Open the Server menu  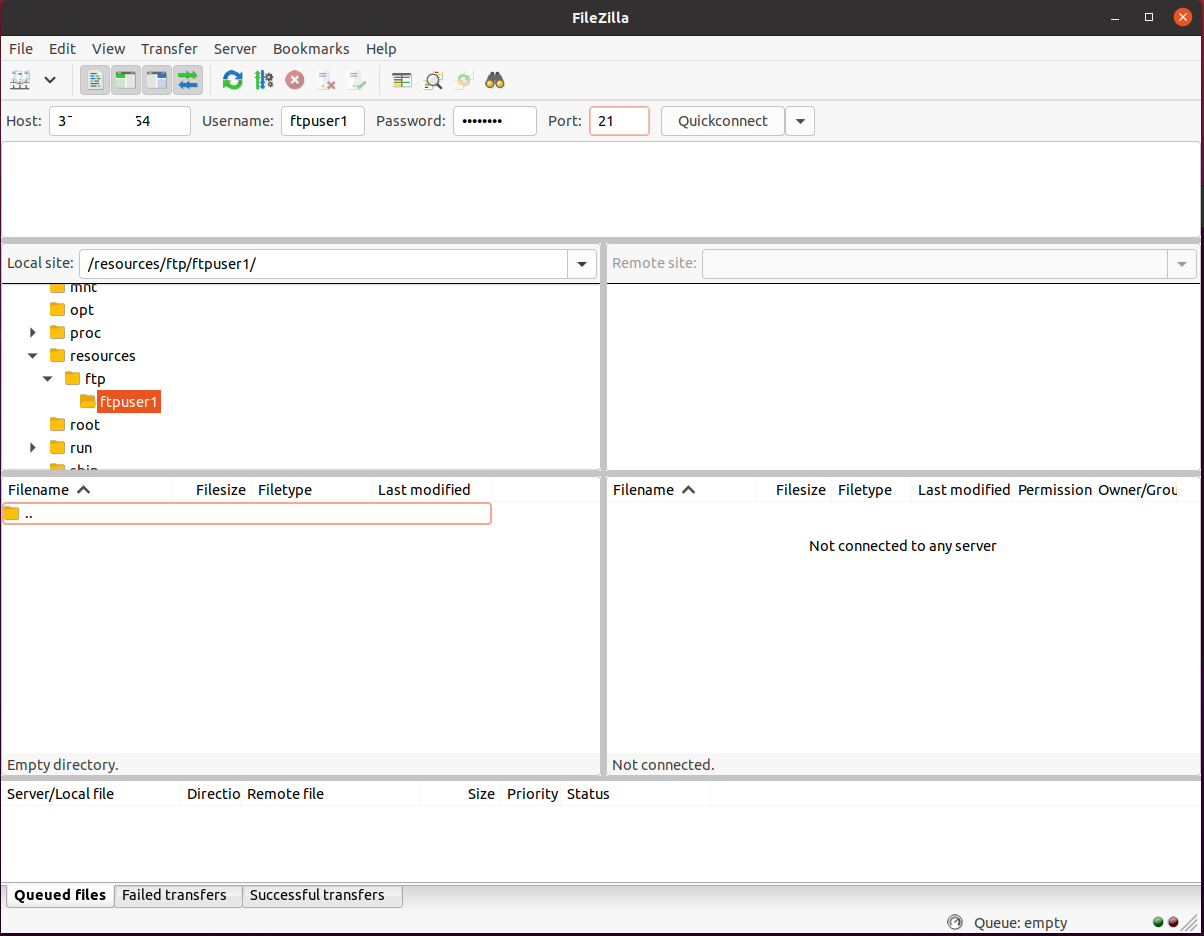point(235,48)
